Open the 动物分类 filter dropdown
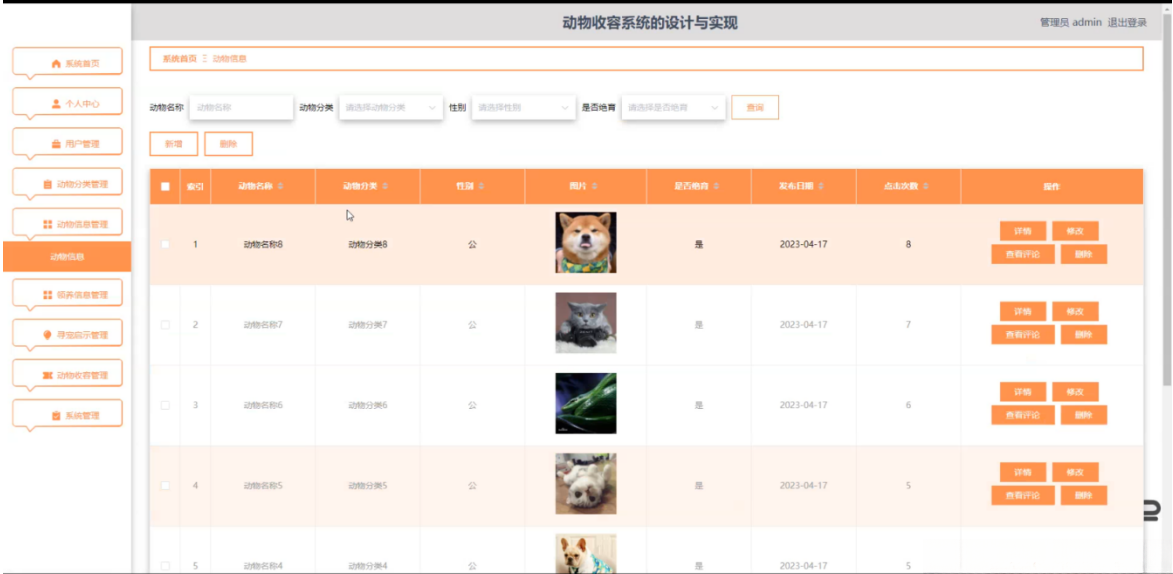The image size is (1173, 574). tap(391, 108)
